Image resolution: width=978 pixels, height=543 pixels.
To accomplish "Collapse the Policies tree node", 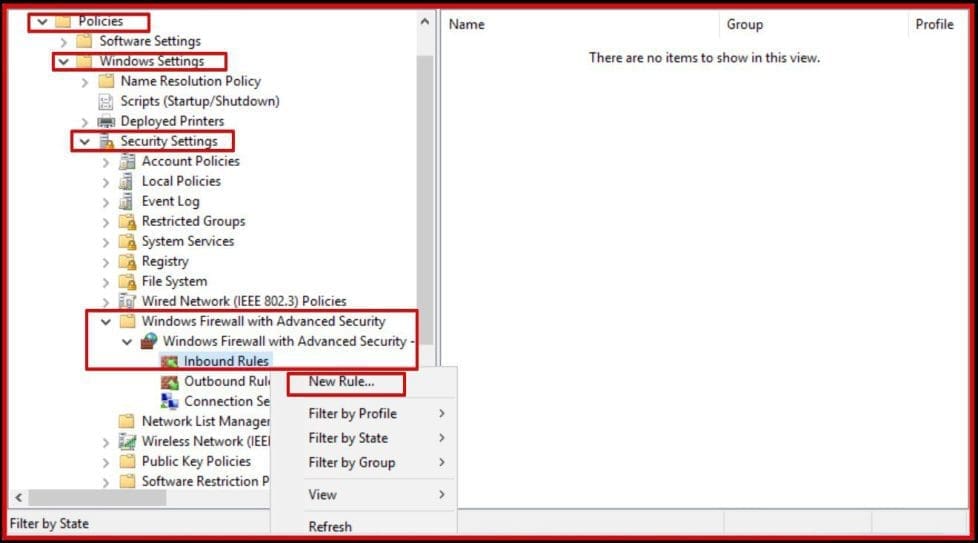I will tap(42, 21).
